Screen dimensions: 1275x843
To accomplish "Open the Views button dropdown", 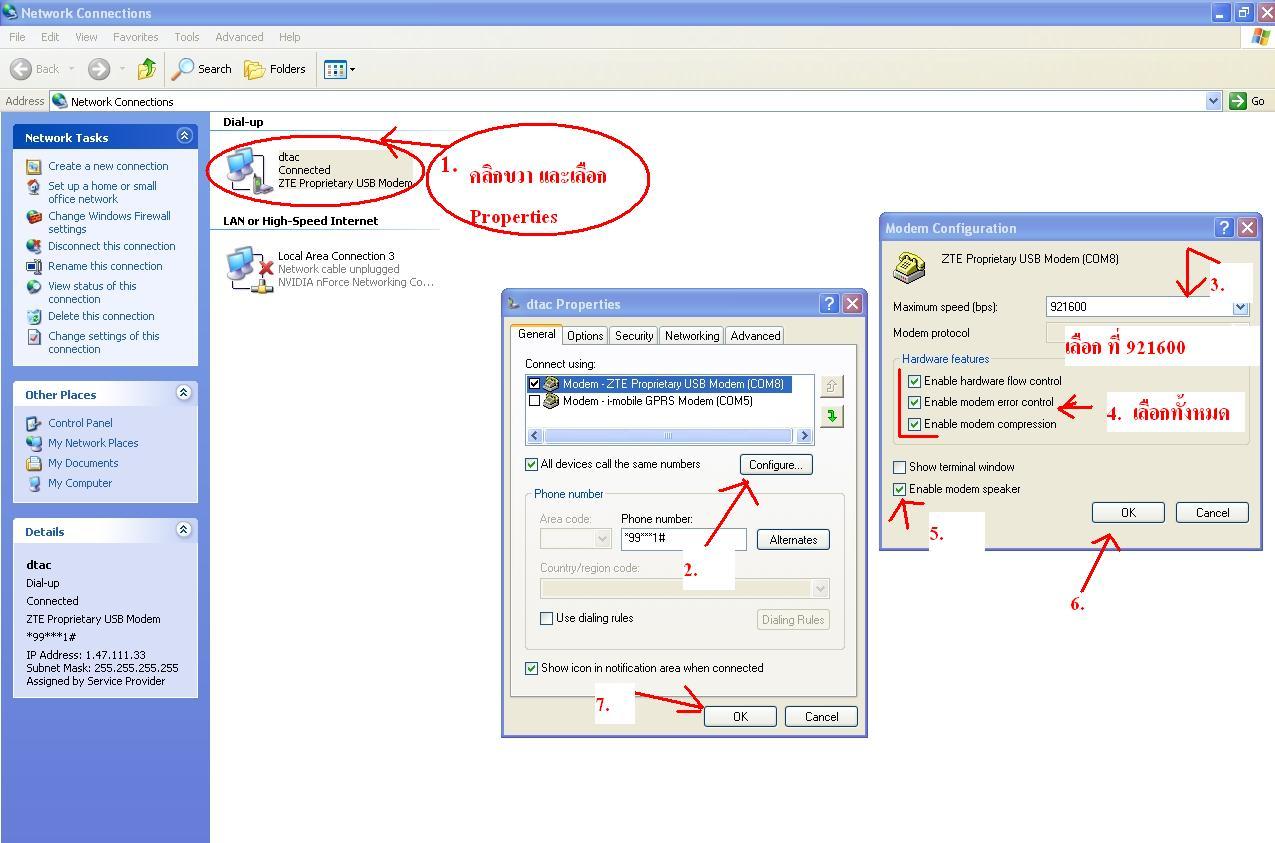I will pos(340,69).
